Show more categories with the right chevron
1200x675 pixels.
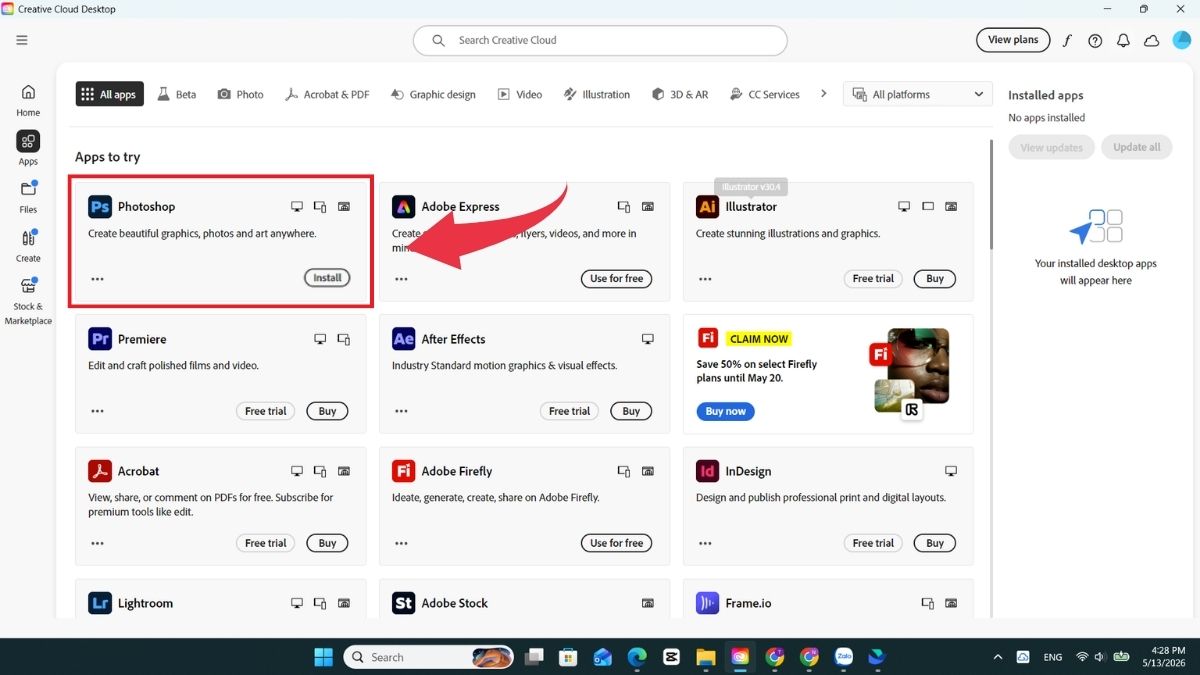pyautogui.click(x=824, y=94)
